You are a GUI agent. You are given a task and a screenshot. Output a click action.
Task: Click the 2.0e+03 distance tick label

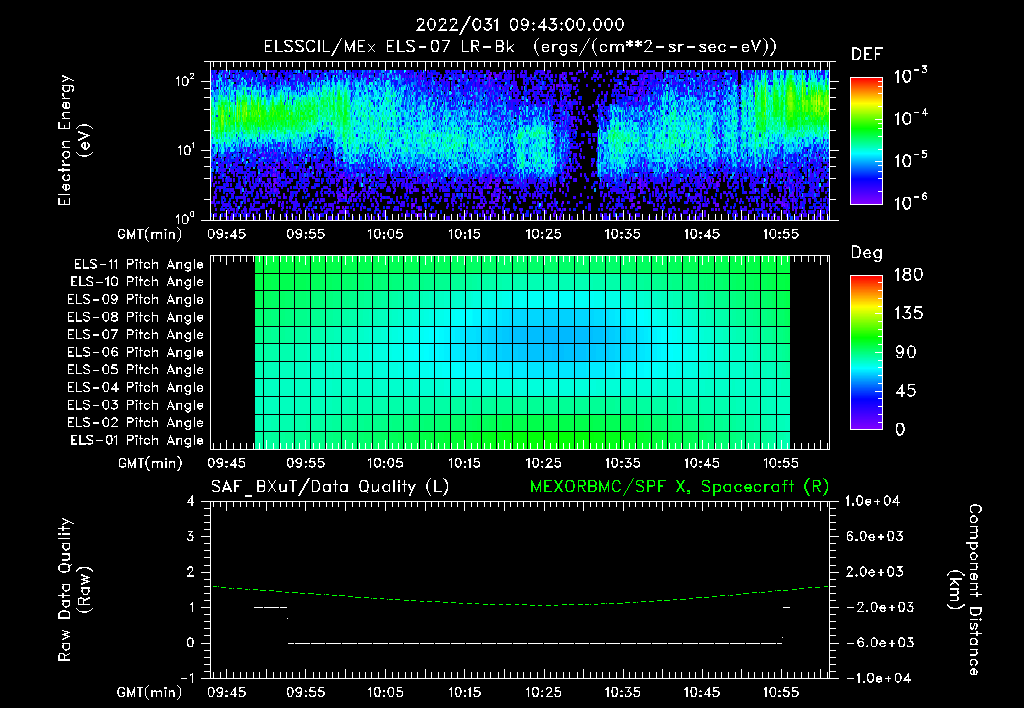click(875, 571)
